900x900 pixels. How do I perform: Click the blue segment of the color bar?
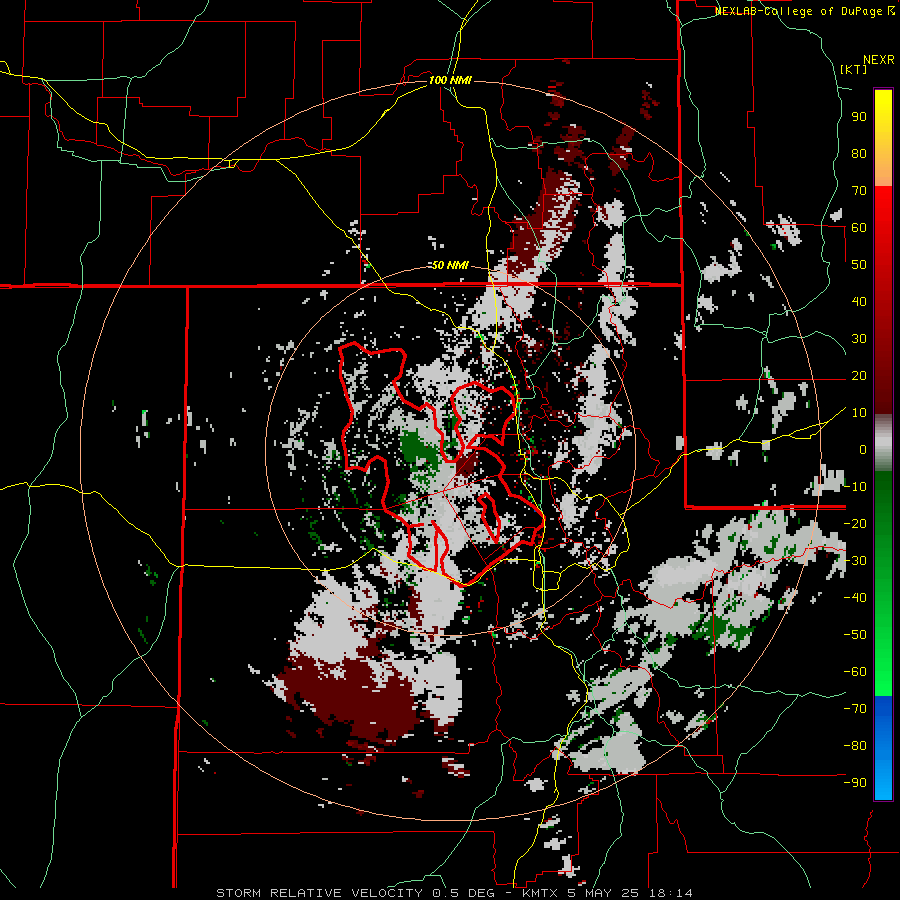(x=883, y=748)
